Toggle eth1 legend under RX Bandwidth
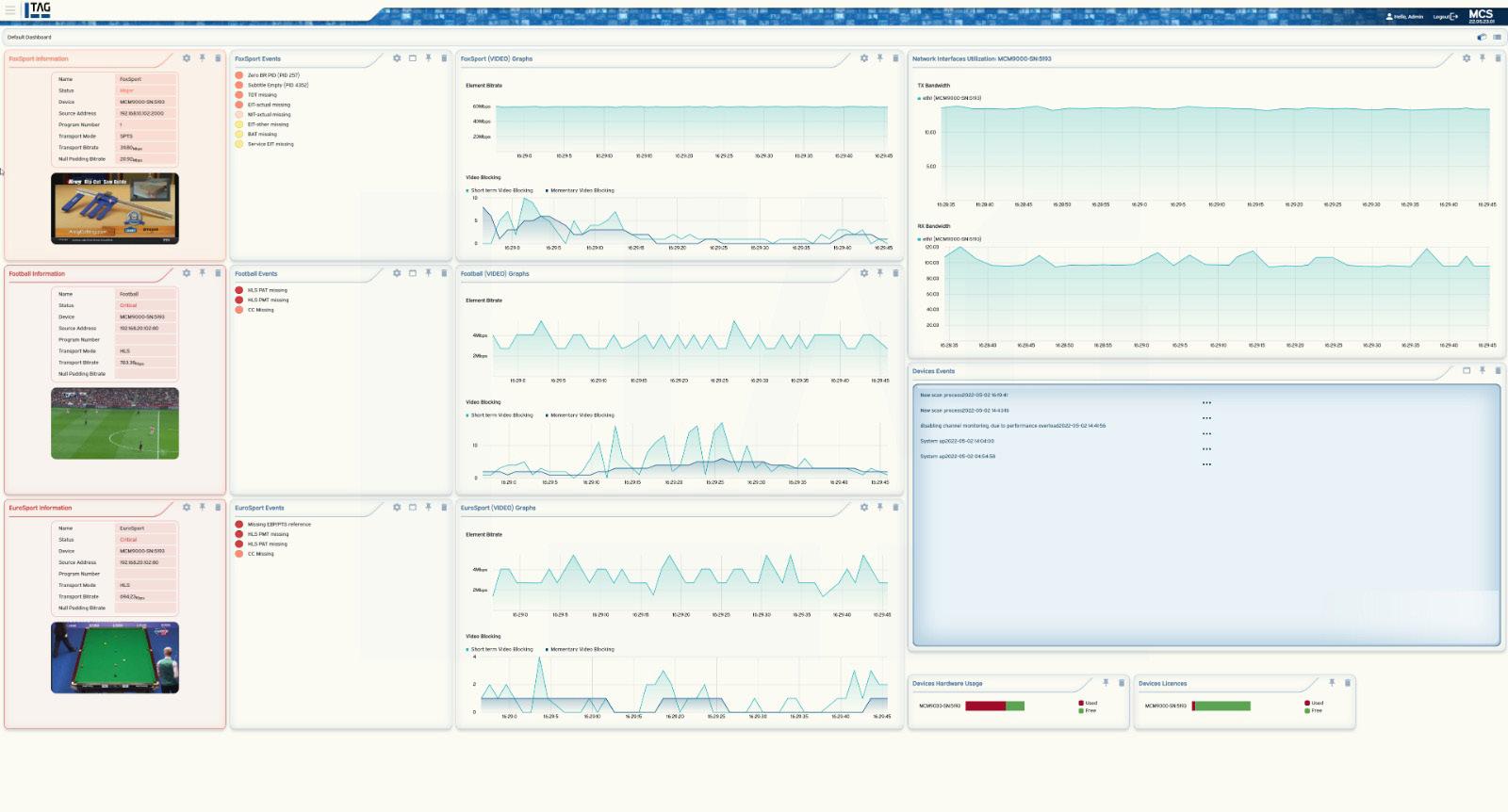The width and height of the screenshot is (1508, 812). [x=949, y=239]
